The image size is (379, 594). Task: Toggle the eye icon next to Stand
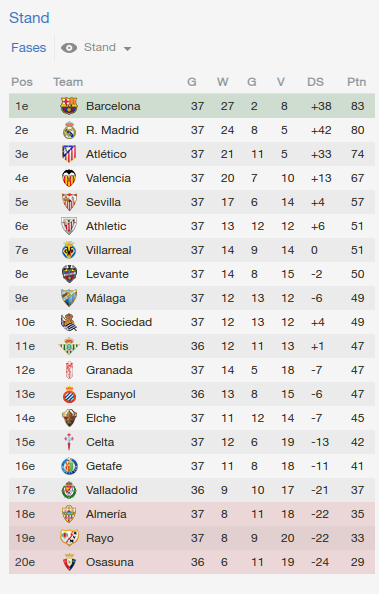click(69, 48)
